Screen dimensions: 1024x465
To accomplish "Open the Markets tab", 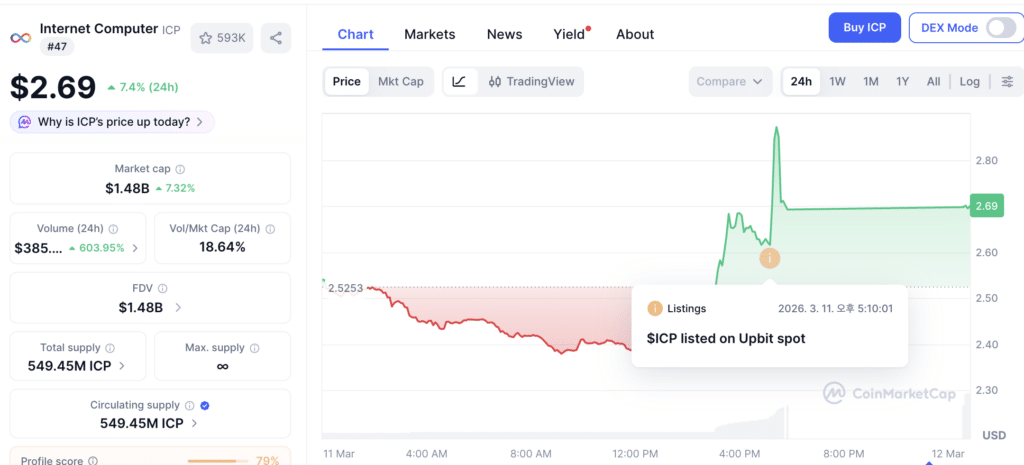I will point(430,35).
